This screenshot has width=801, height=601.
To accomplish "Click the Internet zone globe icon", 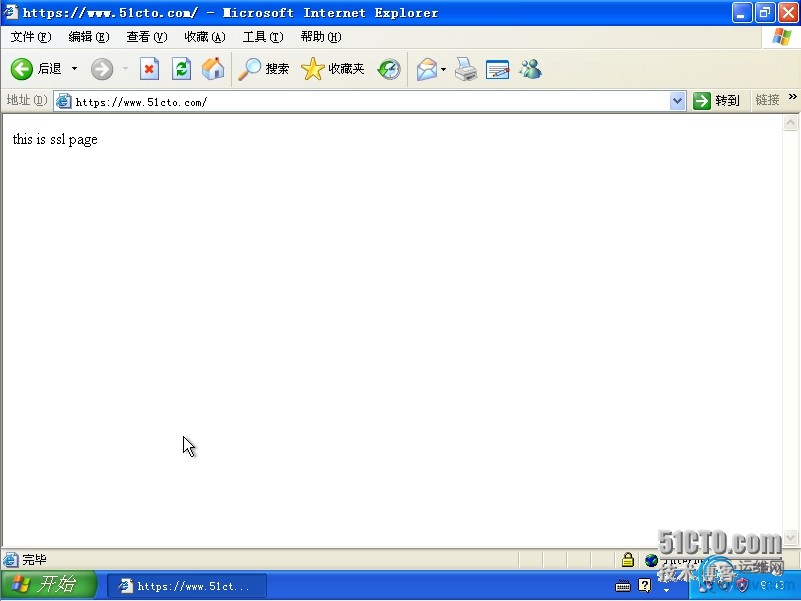I will point(651,560).
